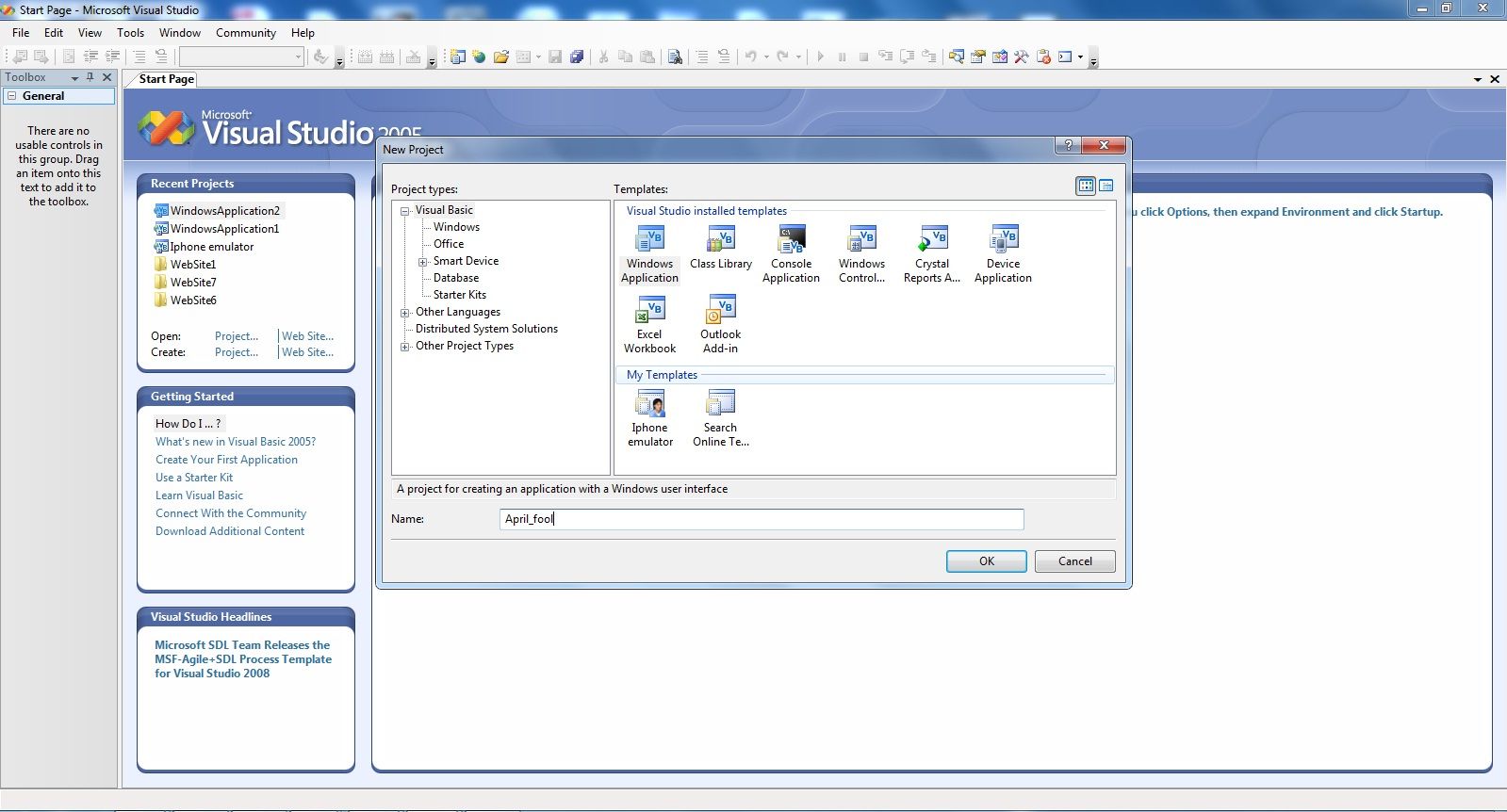
Task: Open the Toolbox window position dropdown arrow
Action: tap(74, 78)
